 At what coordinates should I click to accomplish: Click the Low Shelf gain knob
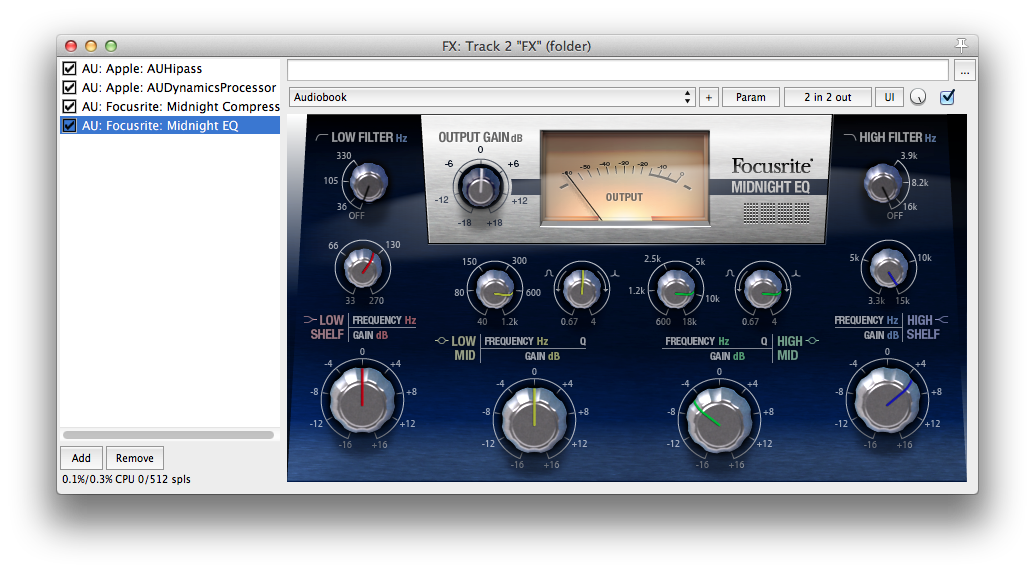(362, 399)
